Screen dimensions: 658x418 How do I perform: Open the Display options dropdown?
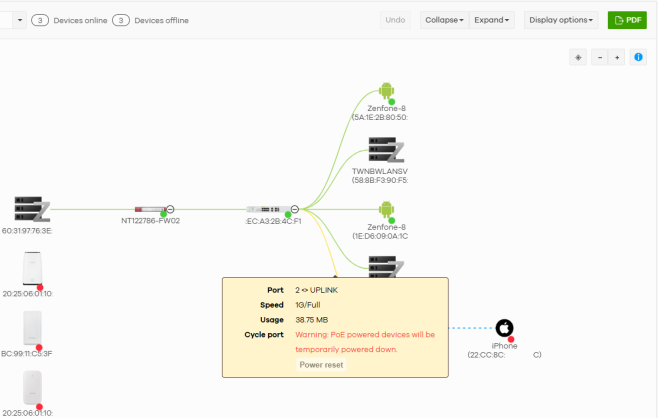click(x=561, y=20)
